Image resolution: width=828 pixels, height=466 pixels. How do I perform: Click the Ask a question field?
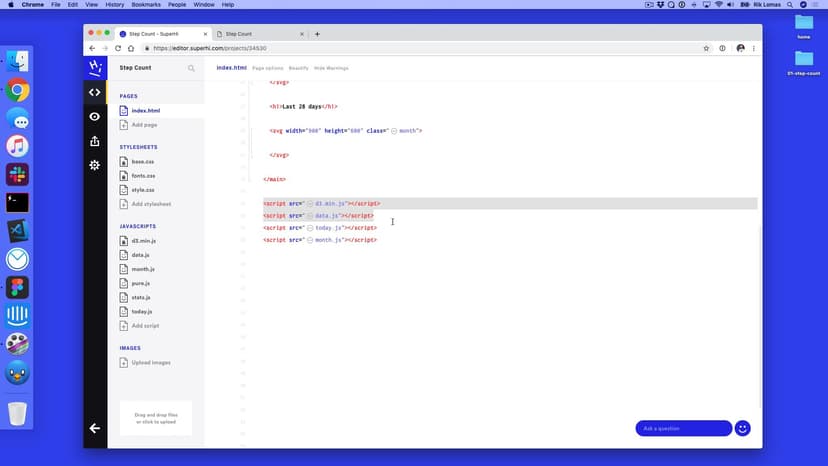pos(683,428)
